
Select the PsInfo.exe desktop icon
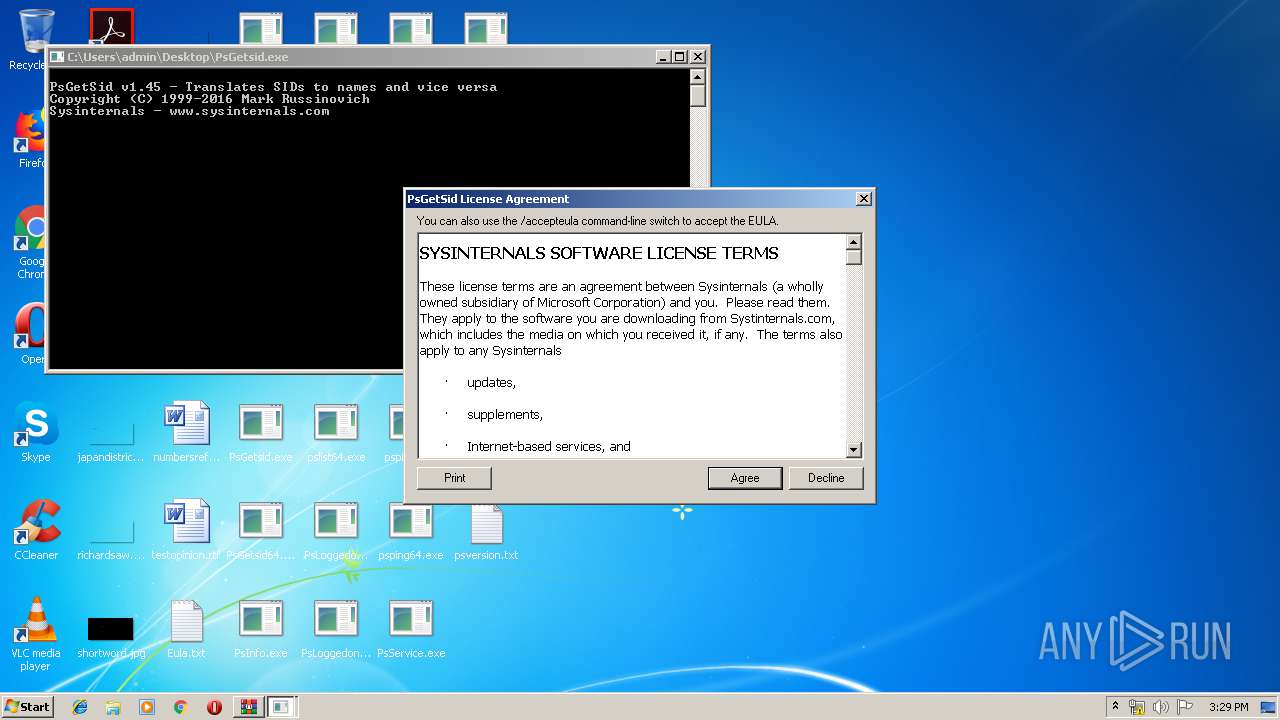pyautogui.click(x=261, y=629)
